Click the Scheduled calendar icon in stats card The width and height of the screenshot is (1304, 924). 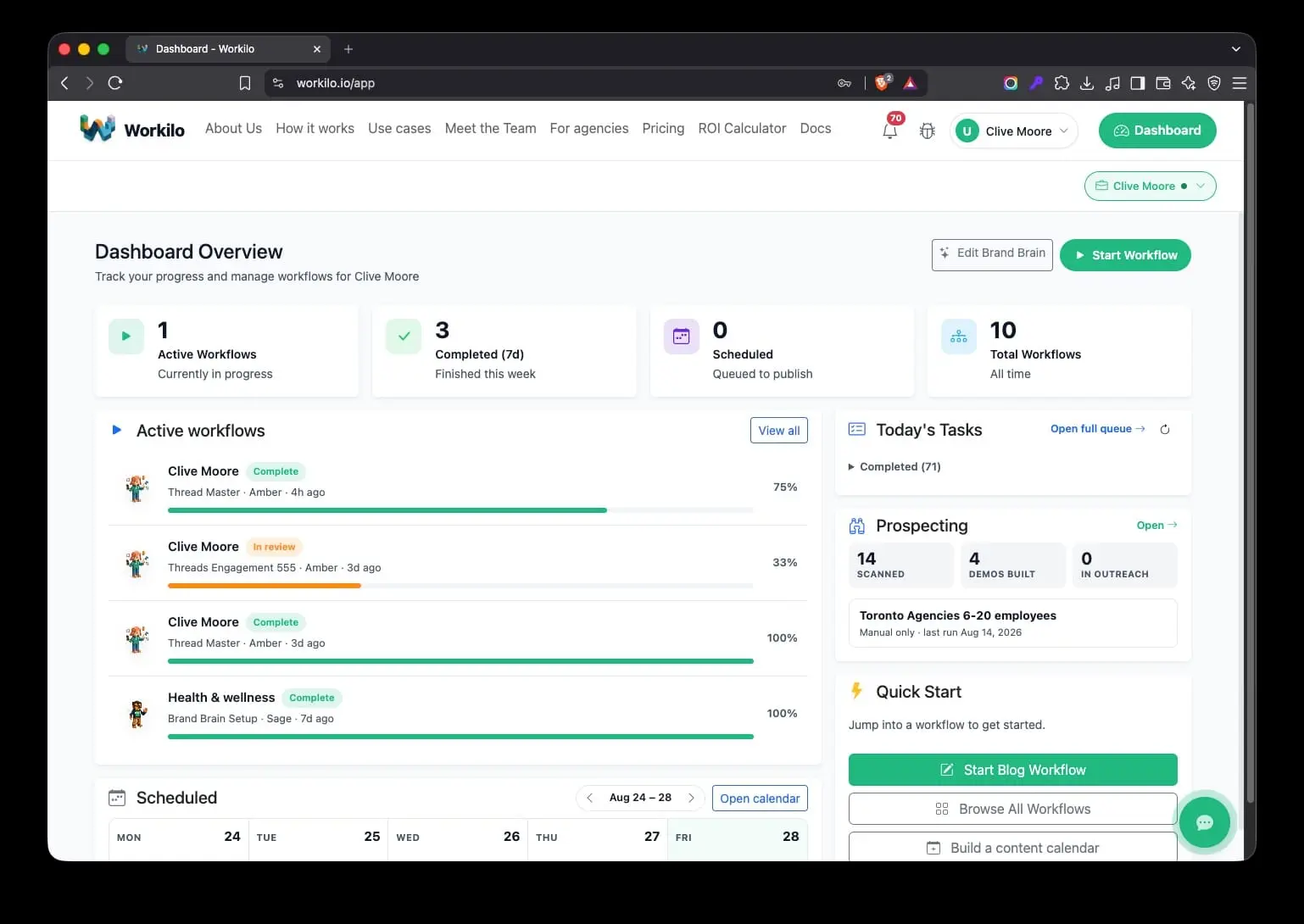tap(681, 336)
